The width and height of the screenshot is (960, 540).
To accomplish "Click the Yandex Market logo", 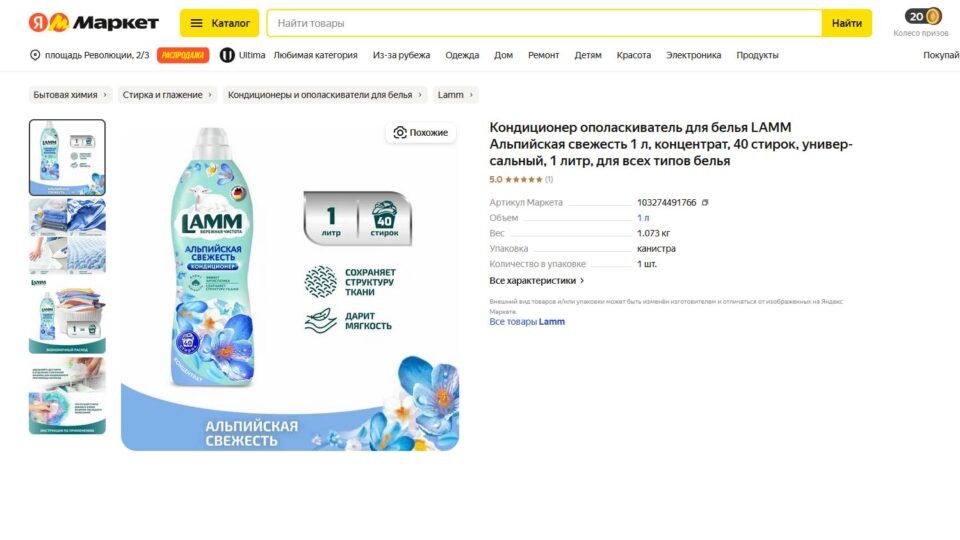I will click(x=93, y=23).
